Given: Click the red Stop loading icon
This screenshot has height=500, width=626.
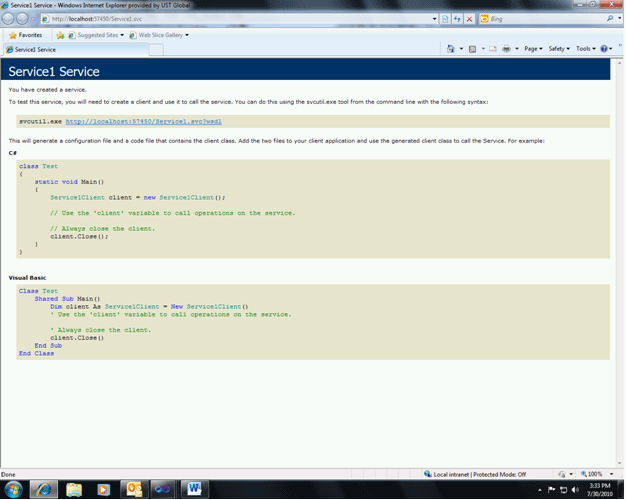Looking at the screenshot, I should click(x=470, y=19).
